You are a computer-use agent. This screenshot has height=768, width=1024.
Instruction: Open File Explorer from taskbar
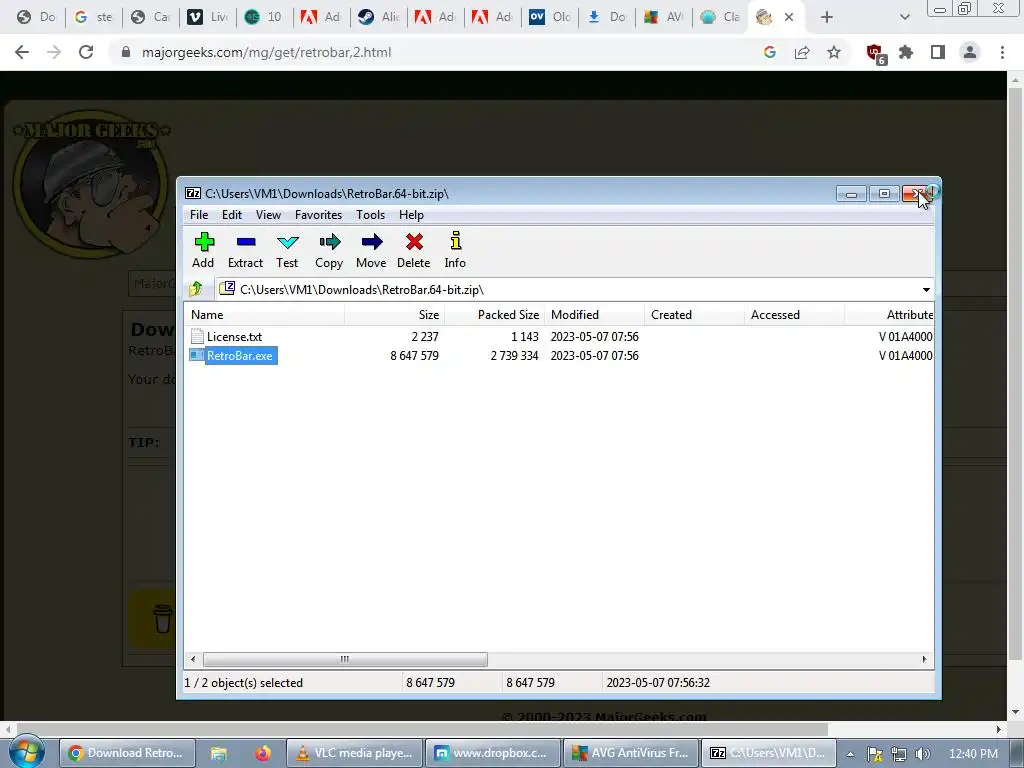[x=218, y=753]
